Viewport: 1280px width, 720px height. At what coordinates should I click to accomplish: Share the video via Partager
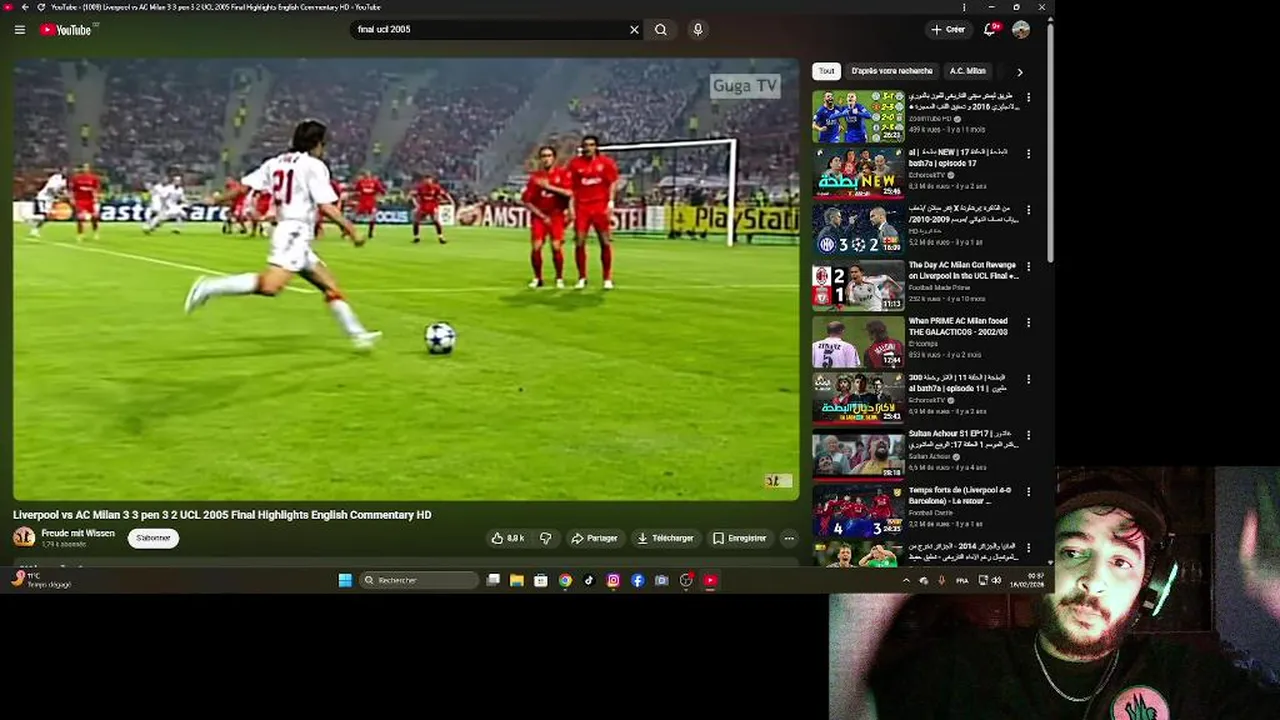(594, 538)
